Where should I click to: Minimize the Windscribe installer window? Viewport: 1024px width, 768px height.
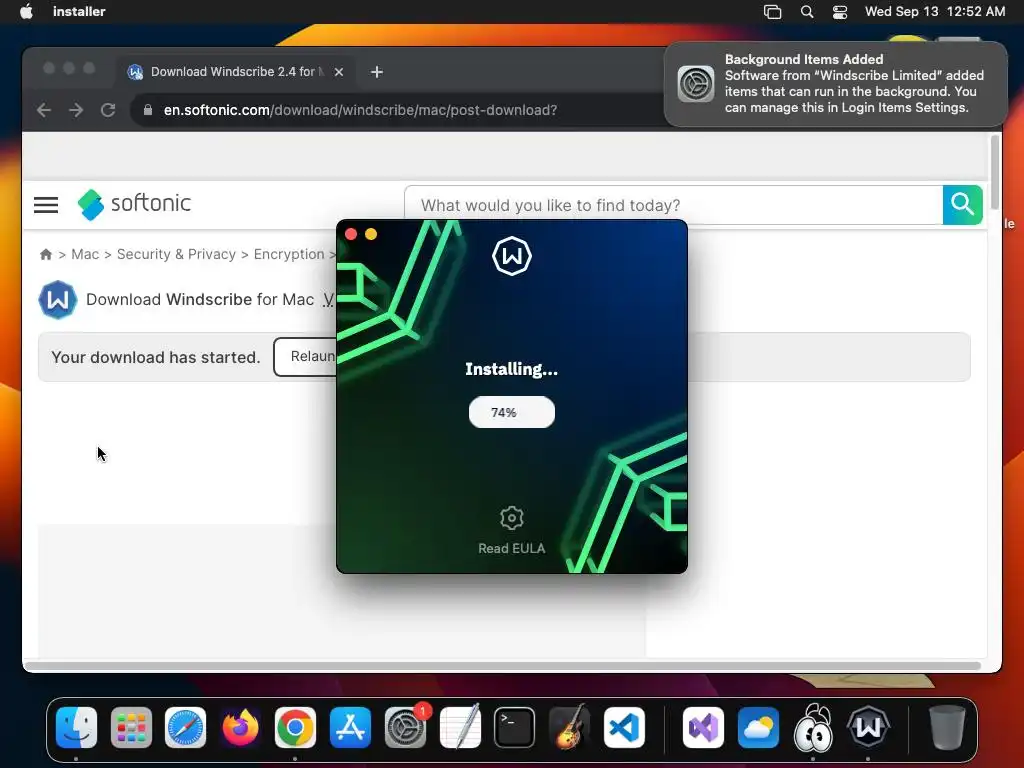[x=371, y=234]
